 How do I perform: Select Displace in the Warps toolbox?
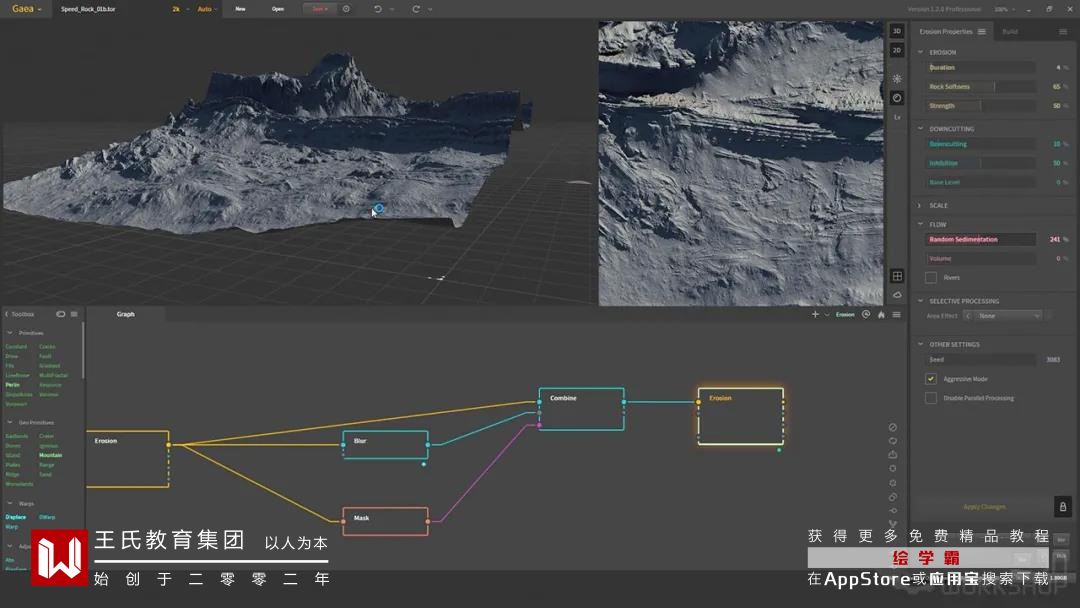click(x=16, y=517)
